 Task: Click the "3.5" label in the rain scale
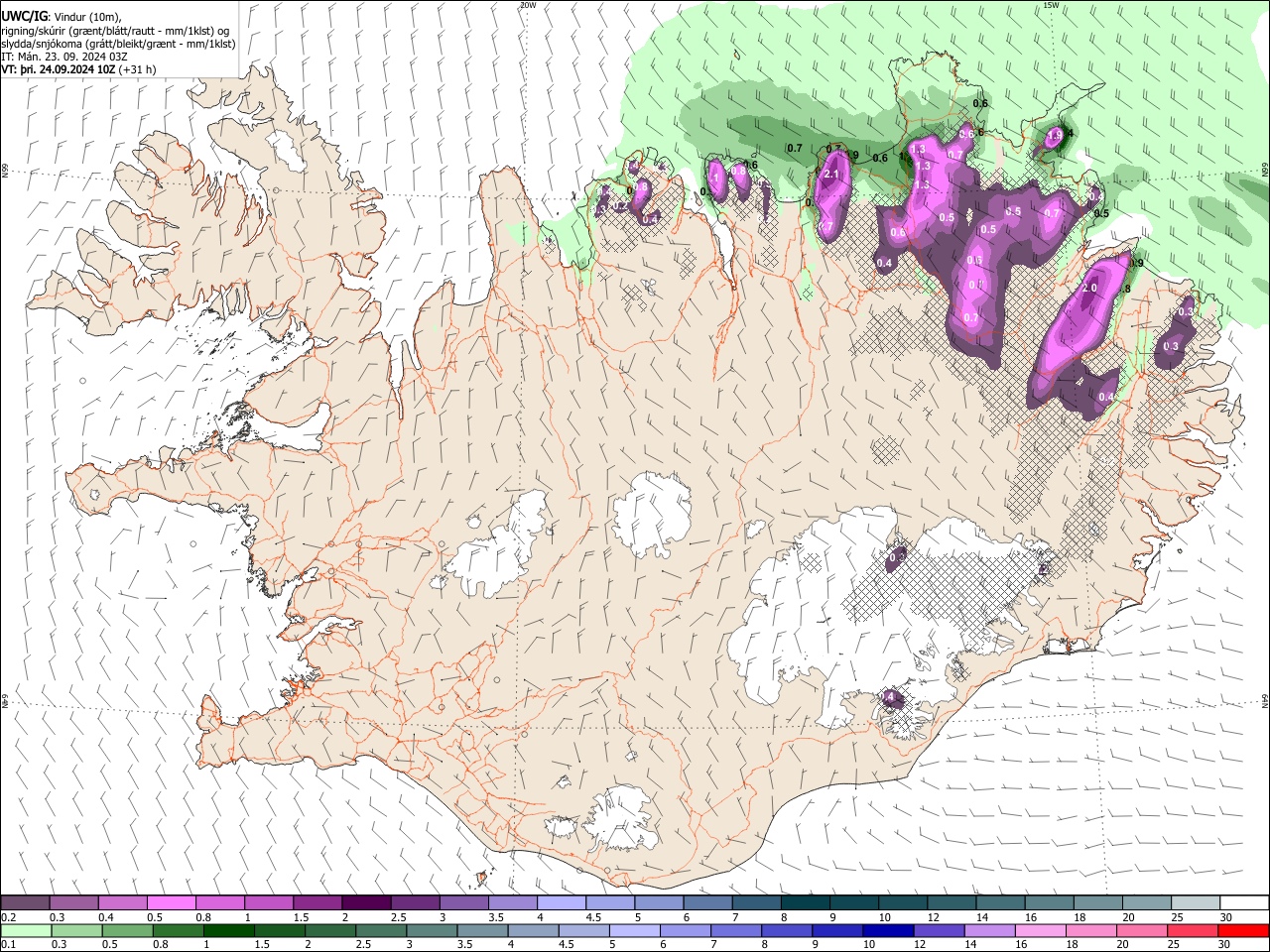[464, 944]
